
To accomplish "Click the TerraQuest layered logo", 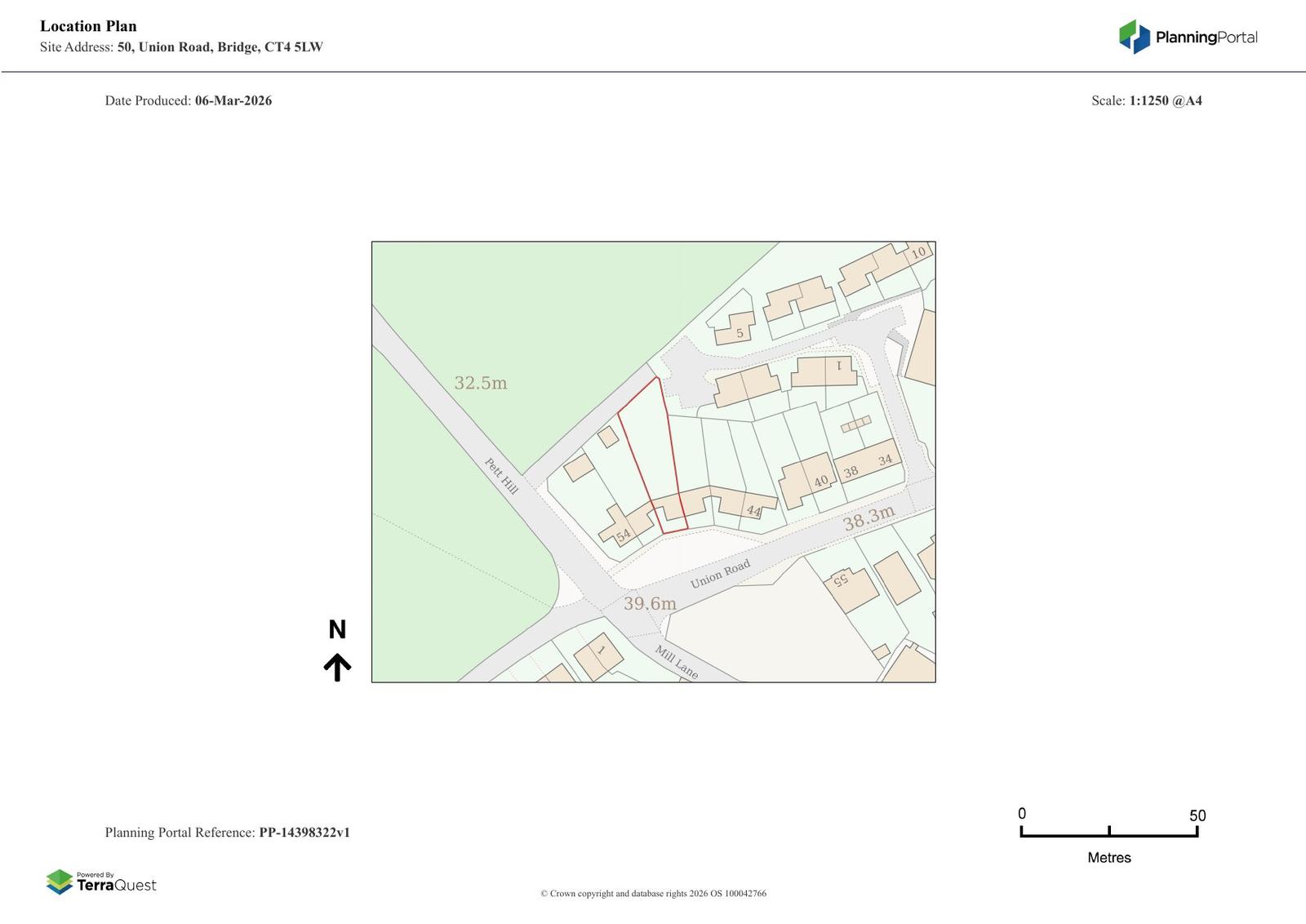I will point(60,882).
